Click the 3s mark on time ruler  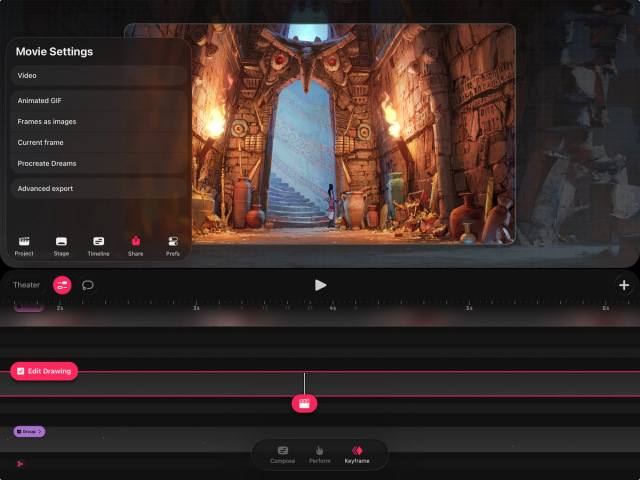point(196,308)
